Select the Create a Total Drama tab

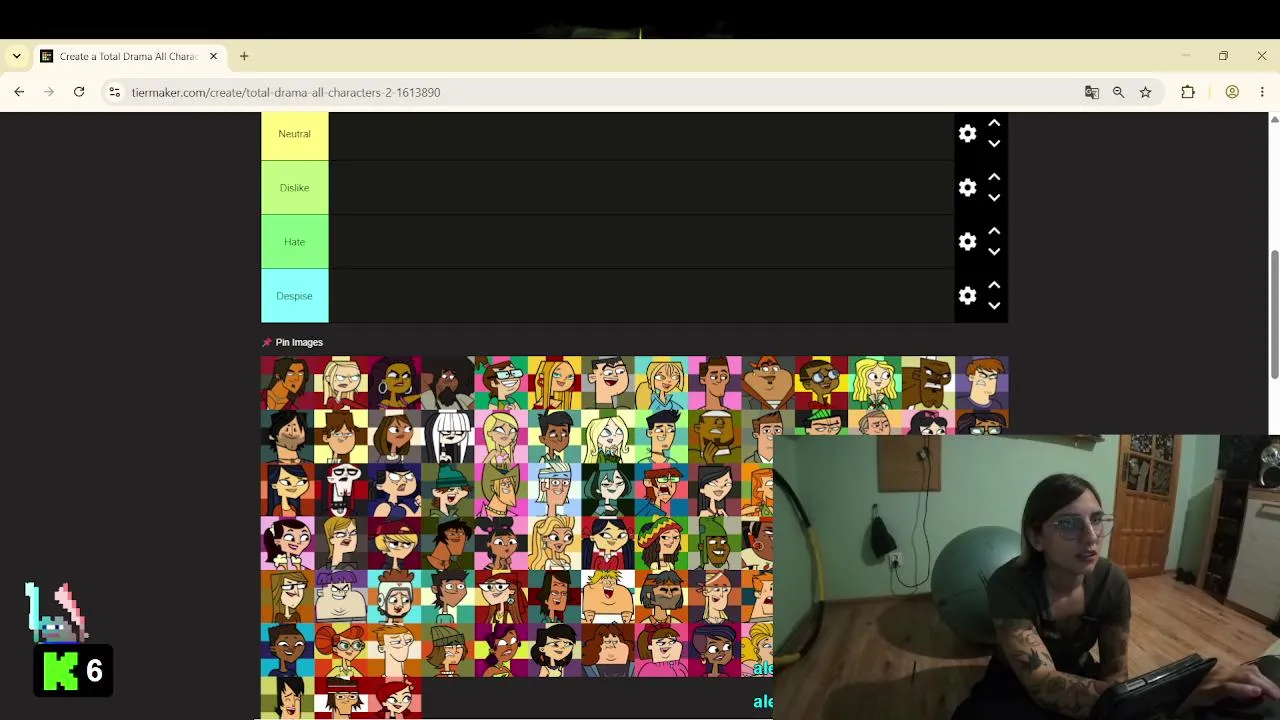coord(129,56)
